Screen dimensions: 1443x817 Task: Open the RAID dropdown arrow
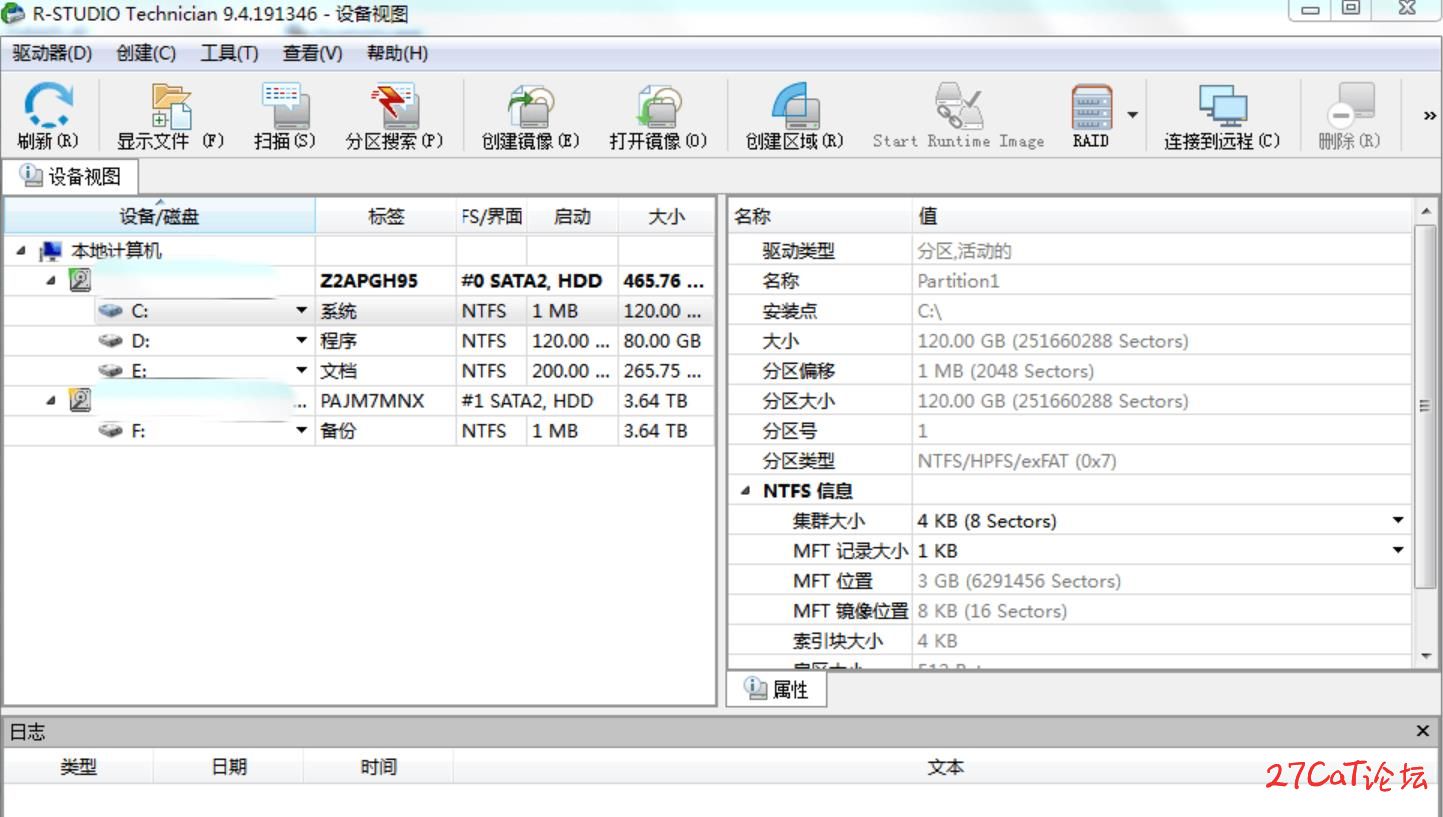point(1132,114)
